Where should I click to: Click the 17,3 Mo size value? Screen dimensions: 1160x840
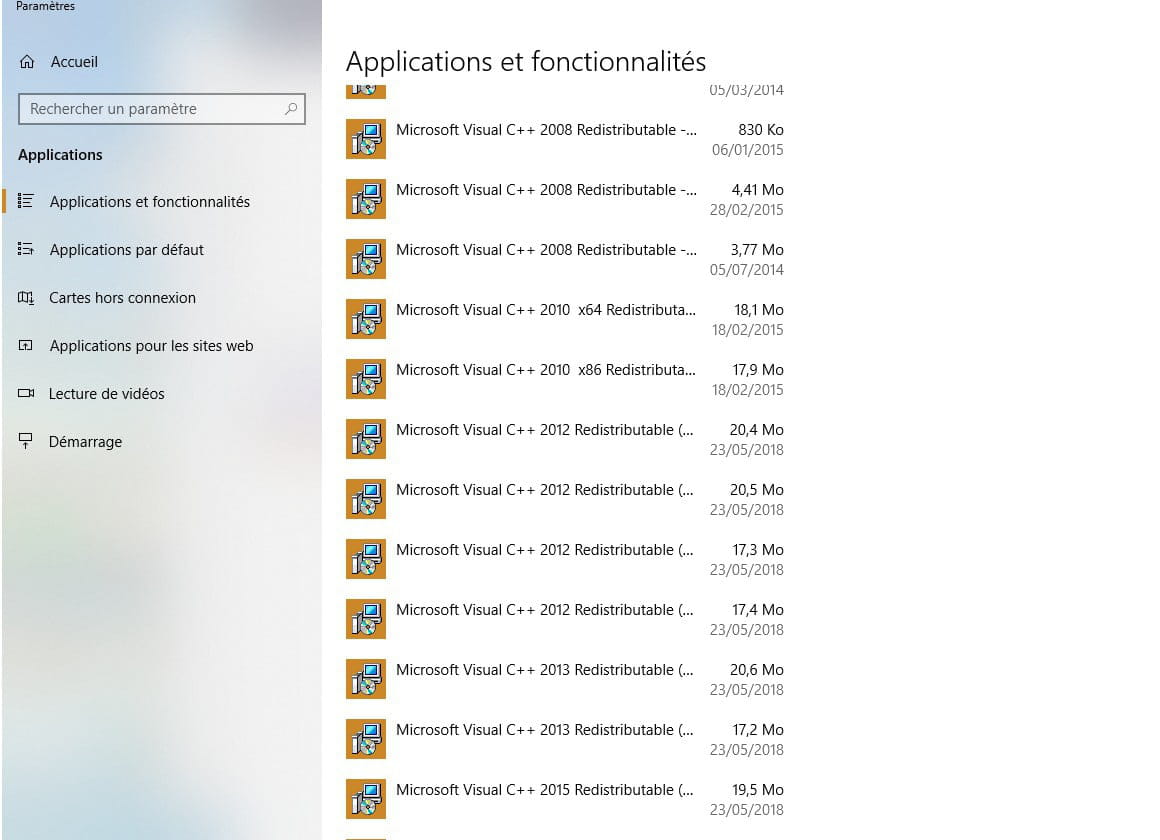758,549
